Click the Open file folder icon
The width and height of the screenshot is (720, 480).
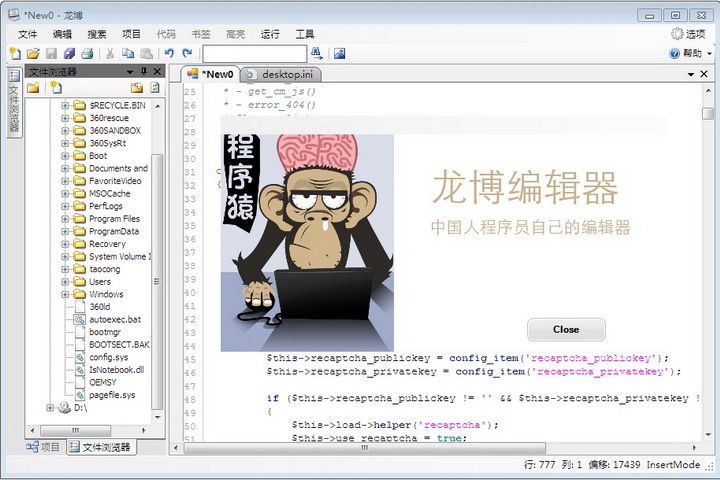[33, 53]
